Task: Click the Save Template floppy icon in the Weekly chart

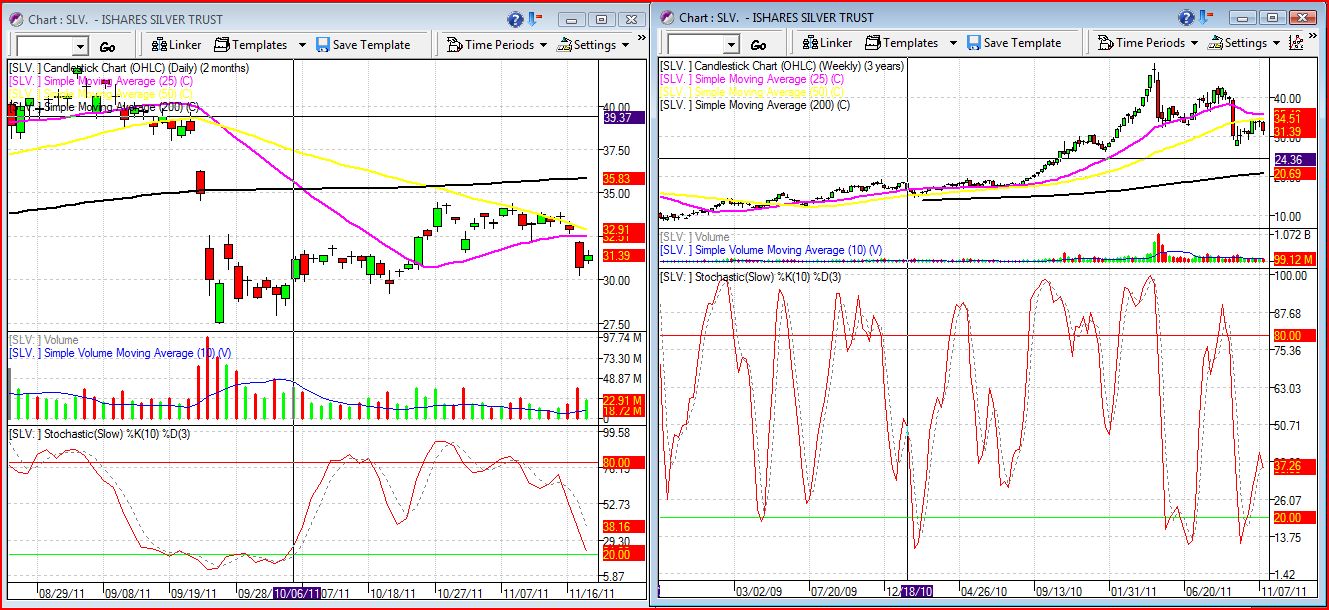Action: click(x=974, y=43)
